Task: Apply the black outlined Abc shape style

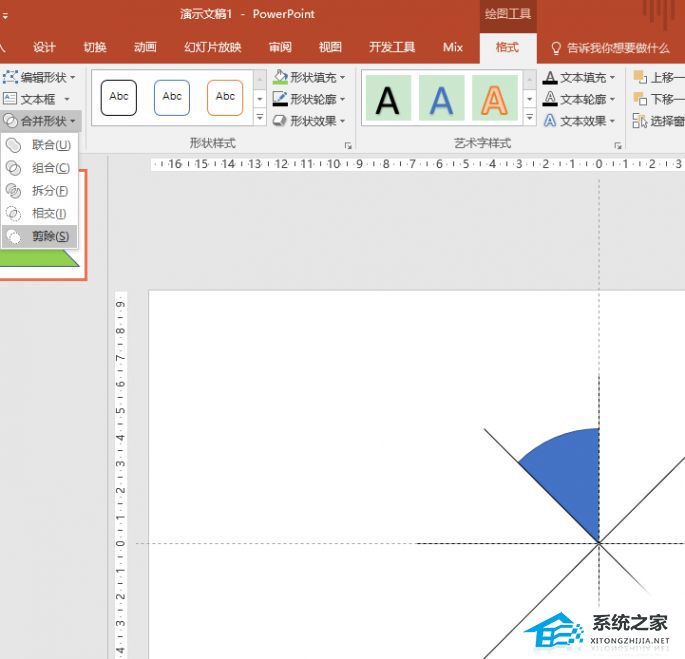Action: pyautogui.click(x=119, y=97)
